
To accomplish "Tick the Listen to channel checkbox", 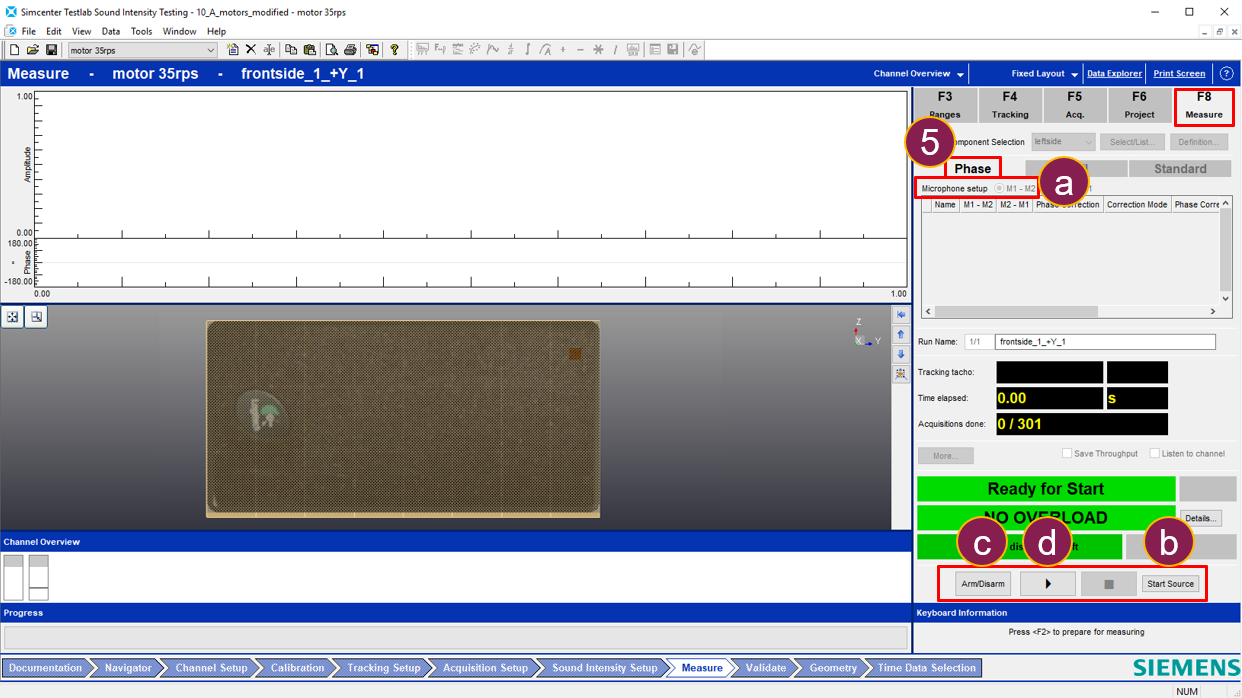I will (1155, 453).
